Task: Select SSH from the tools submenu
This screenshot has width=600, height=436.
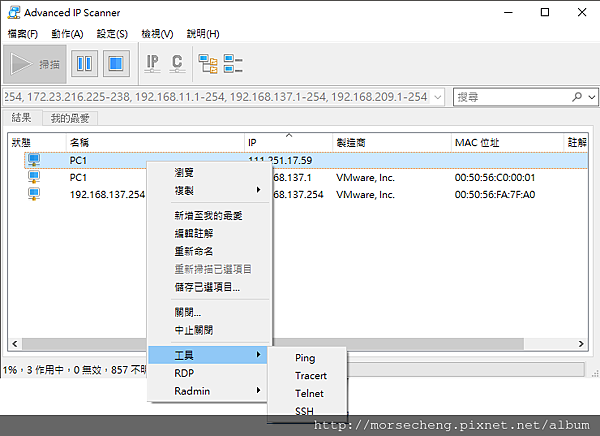Action: (x=307, y=411)
